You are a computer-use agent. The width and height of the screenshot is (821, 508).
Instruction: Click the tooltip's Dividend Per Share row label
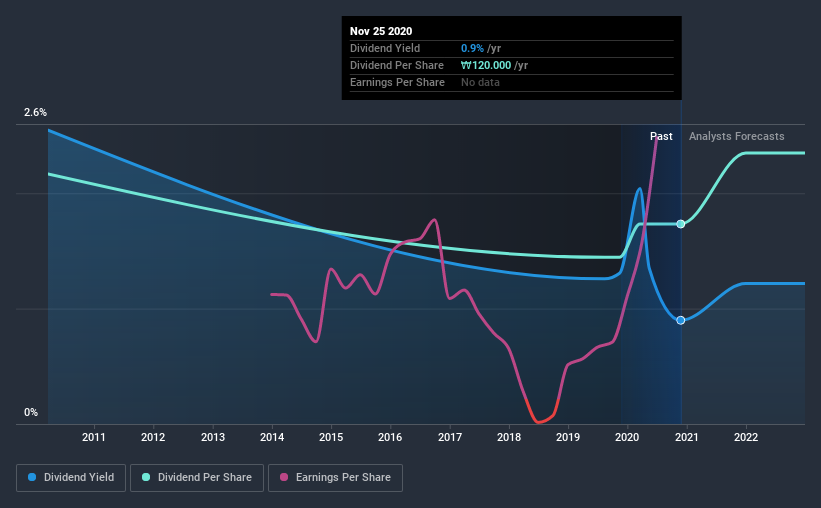pos(396,65)
